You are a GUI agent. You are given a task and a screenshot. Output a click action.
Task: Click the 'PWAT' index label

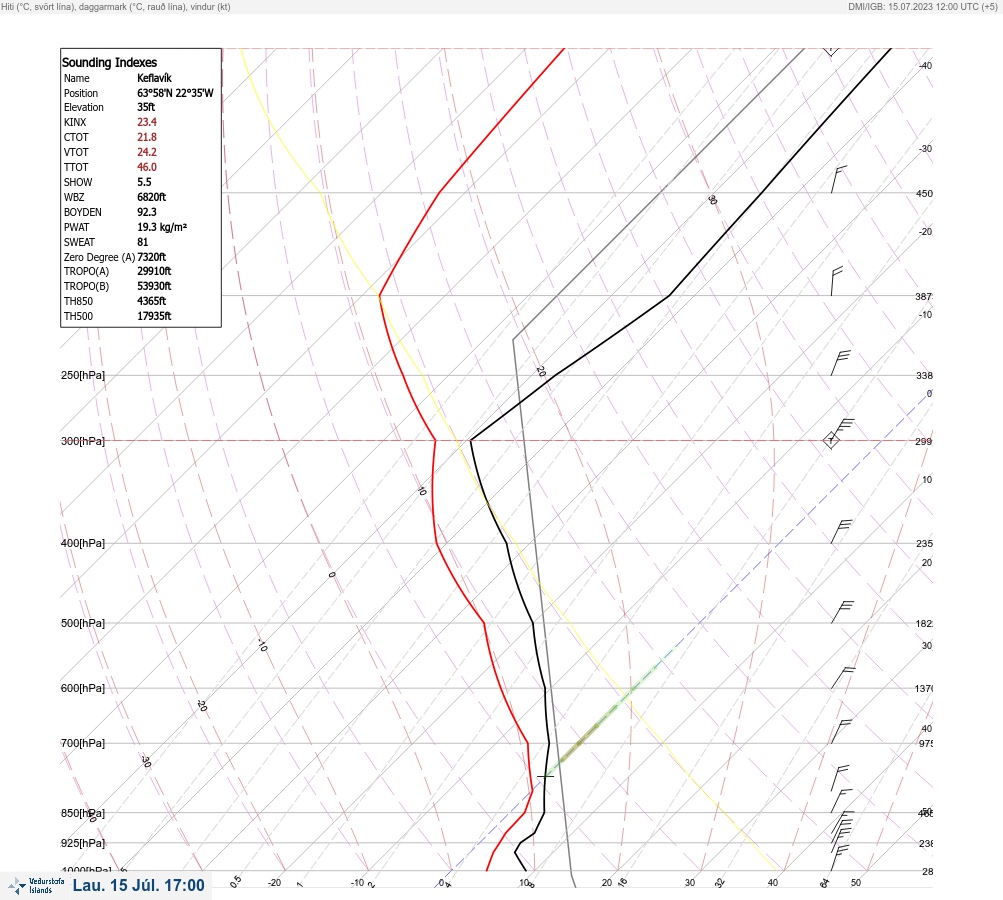[77, 227]
